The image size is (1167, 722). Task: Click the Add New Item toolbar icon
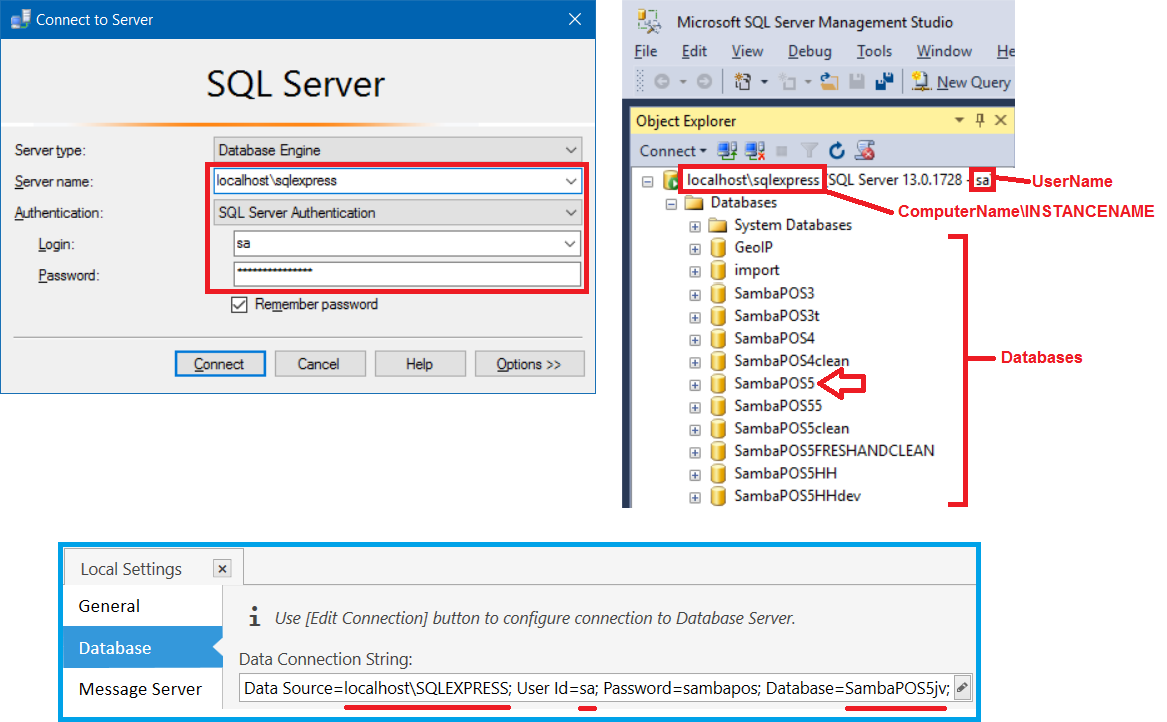click(x=787, y=82)
